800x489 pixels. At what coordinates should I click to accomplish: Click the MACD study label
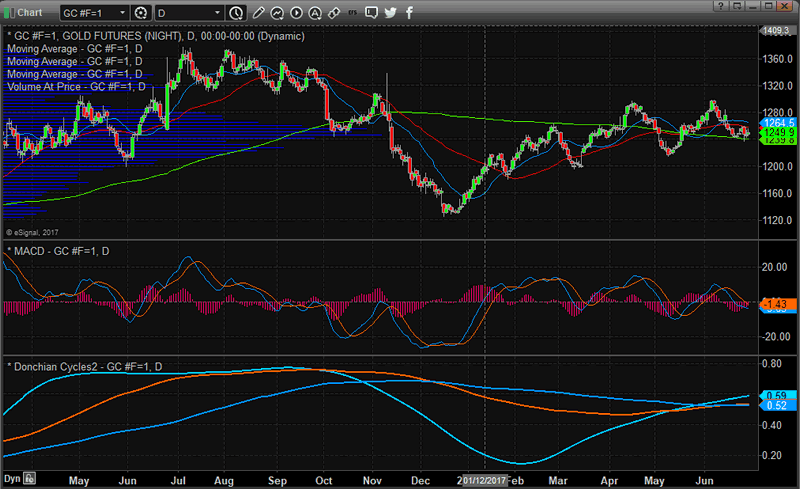tap(58, 249)
